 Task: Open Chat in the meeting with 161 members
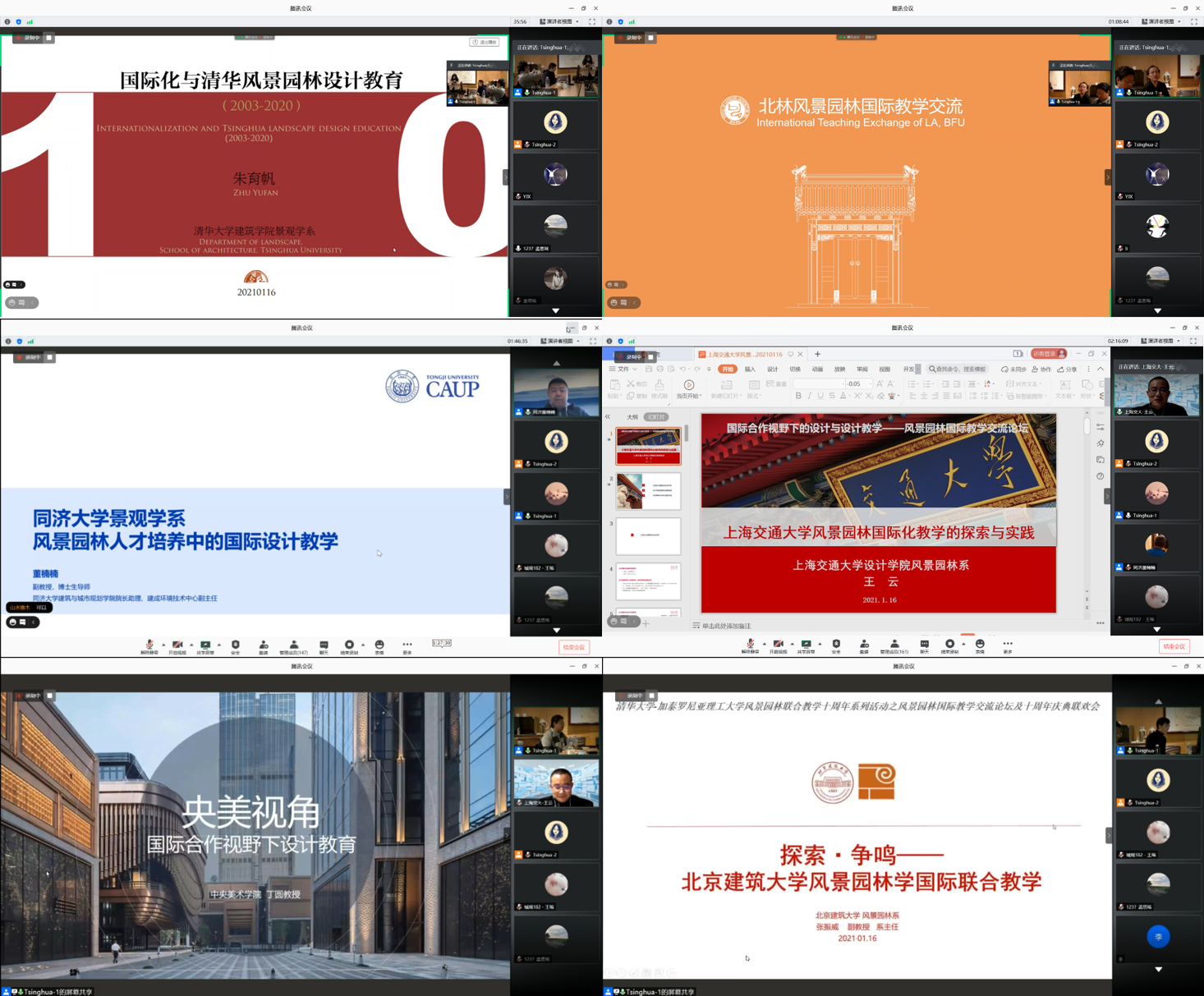(x=924, y=646)
